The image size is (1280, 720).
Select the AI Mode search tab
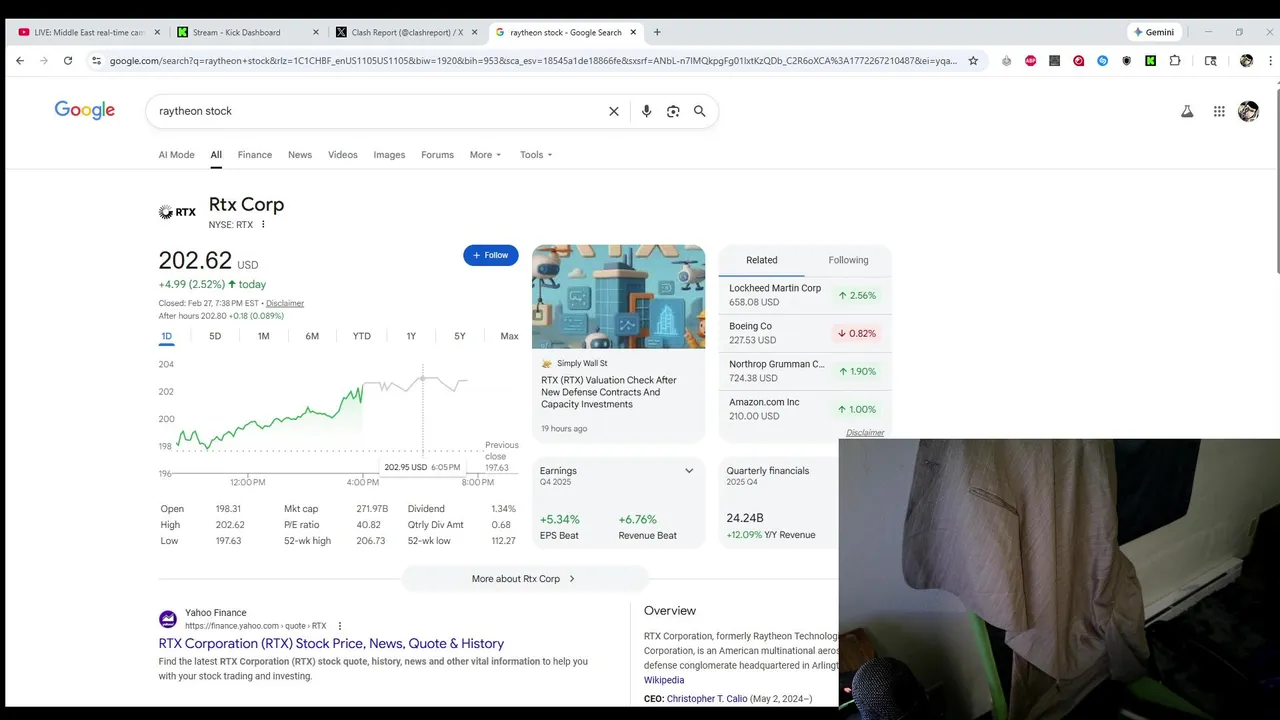(x=176, y=155)
